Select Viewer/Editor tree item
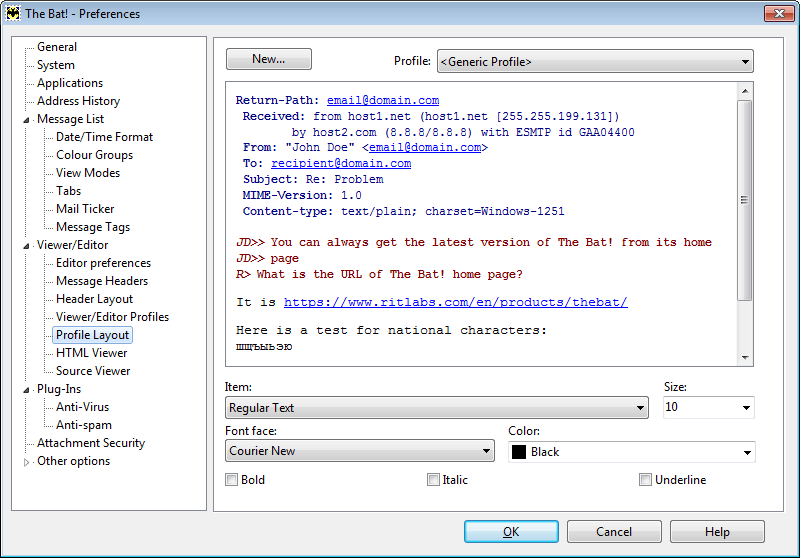 click(72, 245)
